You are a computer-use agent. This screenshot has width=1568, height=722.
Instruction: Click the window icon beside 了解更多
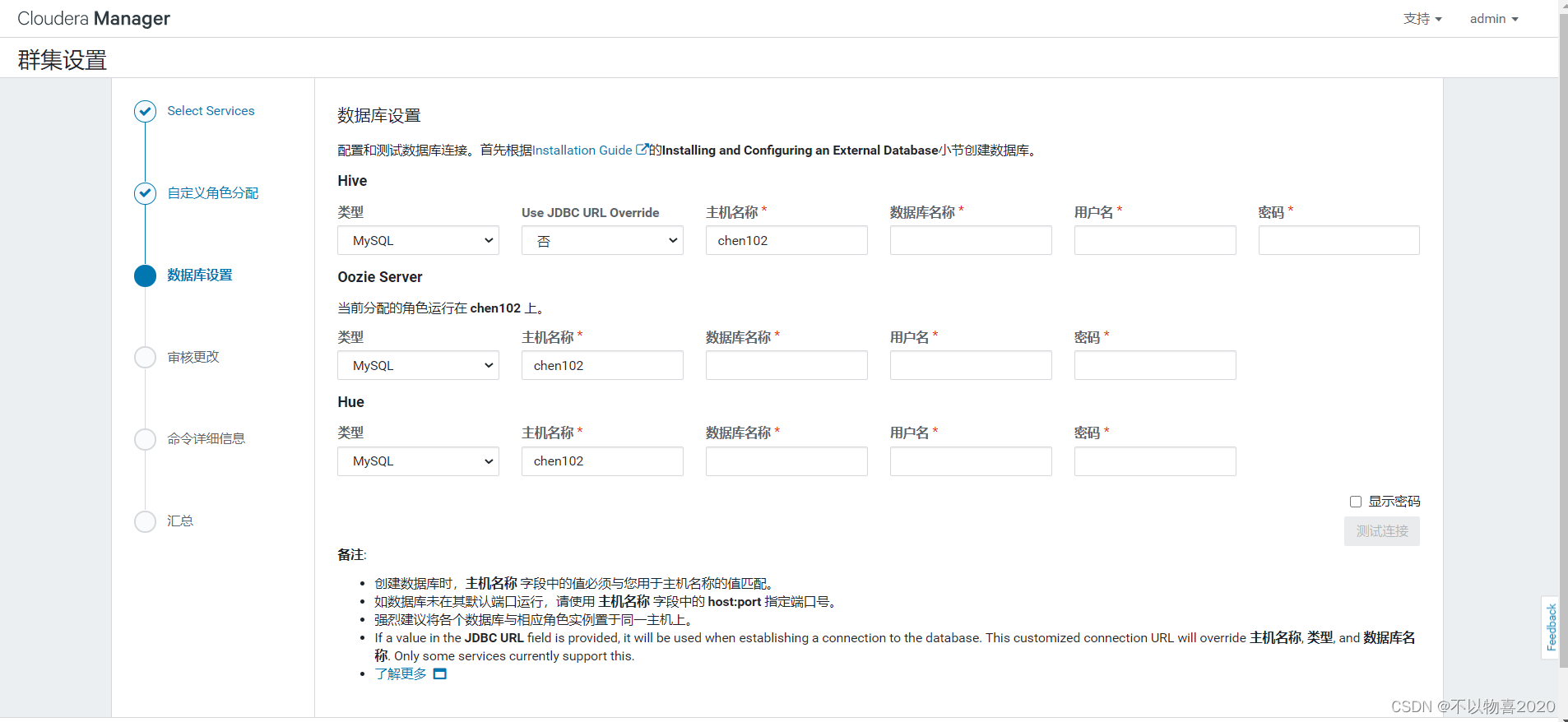coord(440,674)
